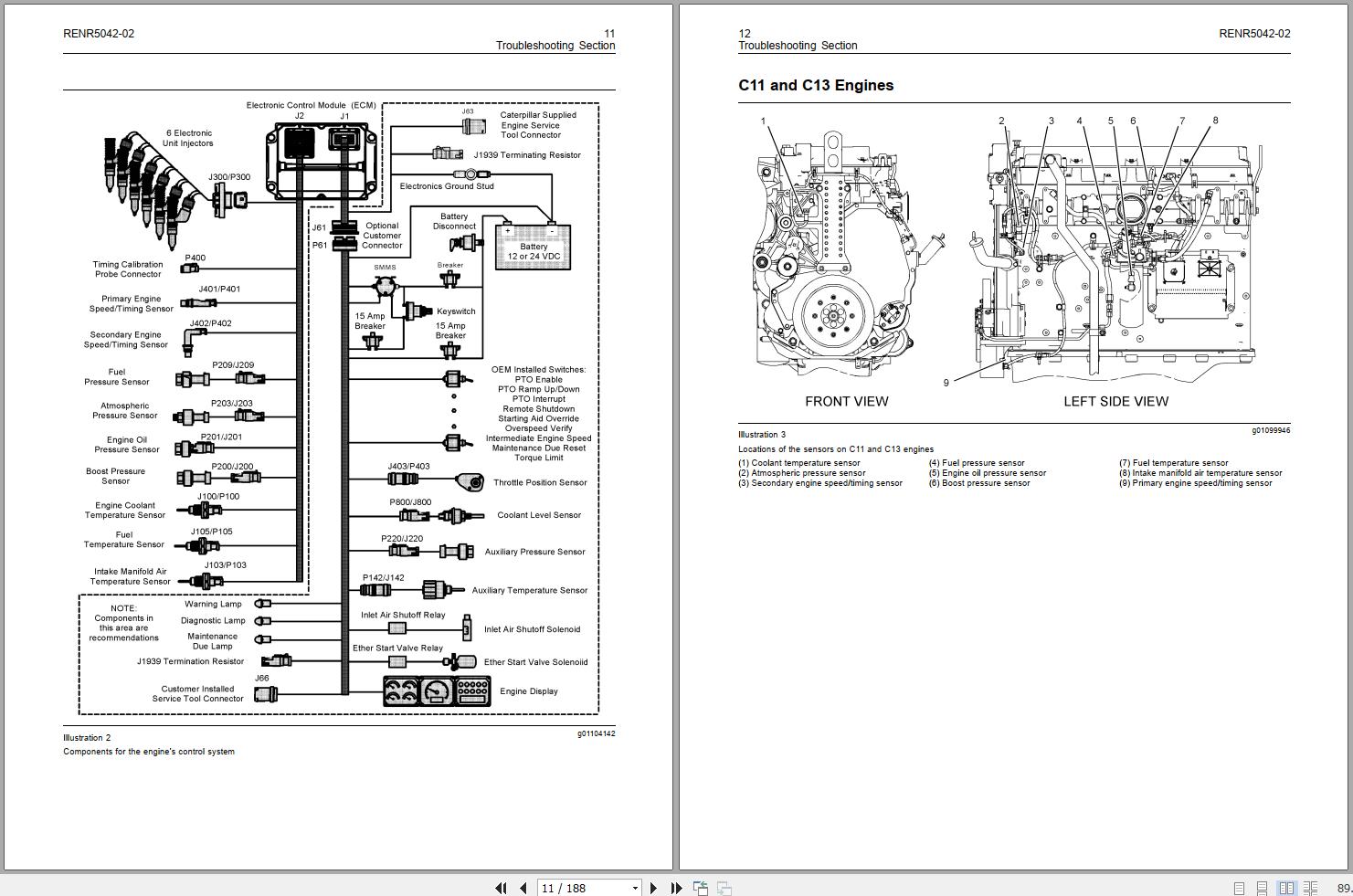Go forward to the next view

coord(723,888)
